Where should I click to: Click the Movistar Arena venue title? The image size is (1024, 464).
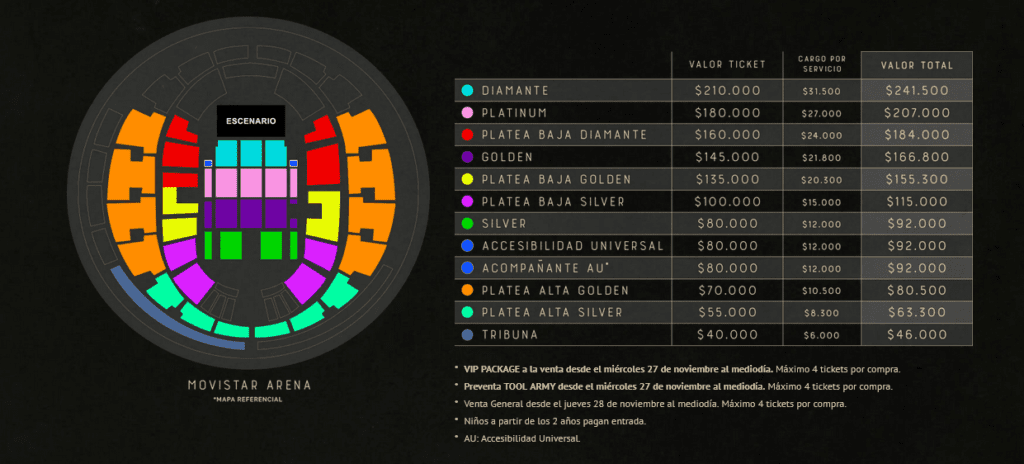click(x=249, y=385)
